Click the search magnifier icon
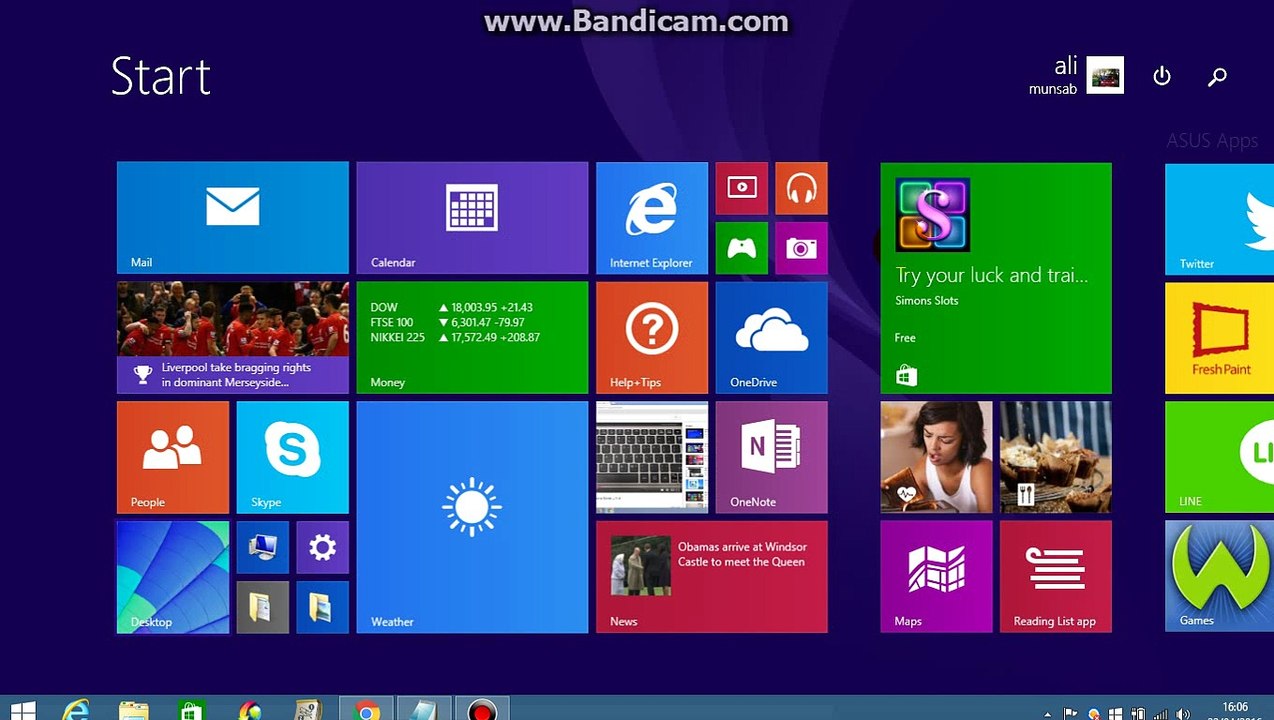The height and width of the screenshot is (720, 1274). click(1217, 76)
